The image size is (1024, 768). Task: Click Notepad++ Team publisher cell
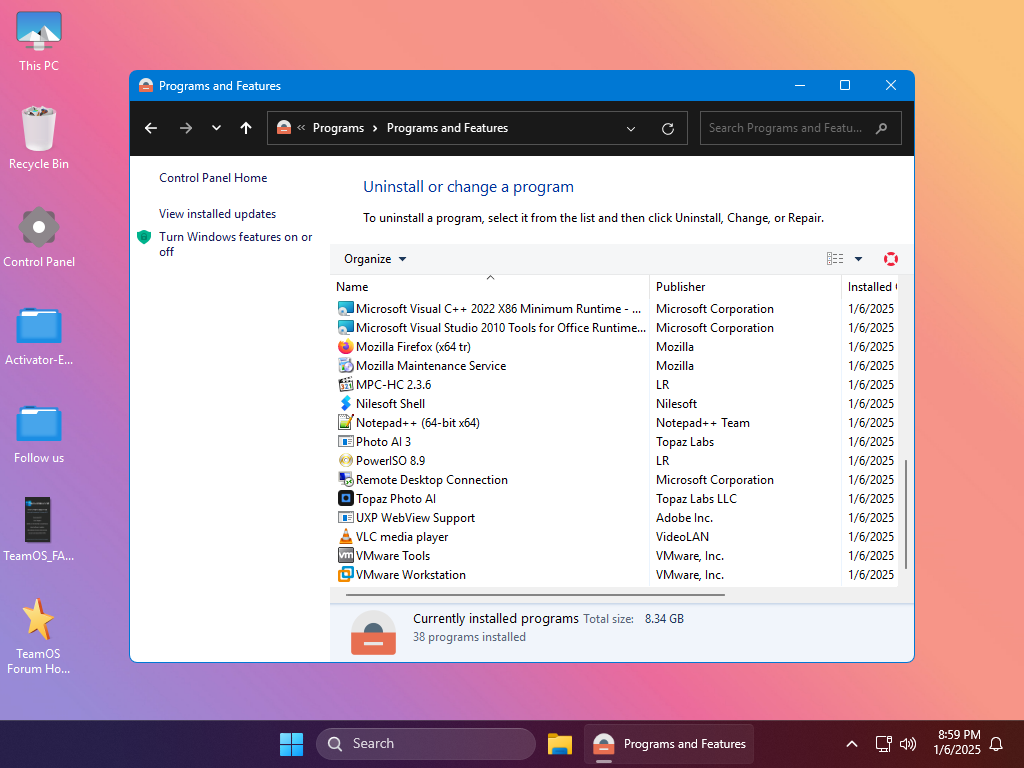[x=703, y=423]
